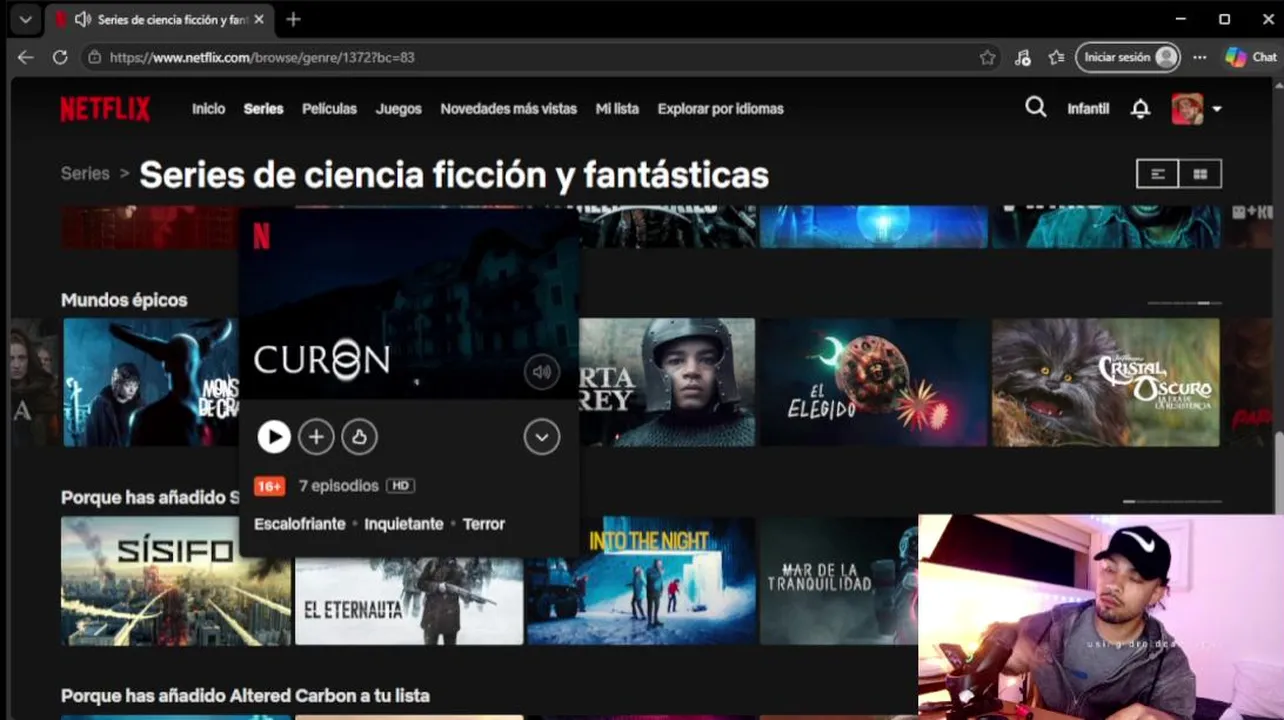Image resolution: width=1284 pixels, height=720 pixels.
Task: Open the browser favorites list
Action: [x=1056, y=57]
